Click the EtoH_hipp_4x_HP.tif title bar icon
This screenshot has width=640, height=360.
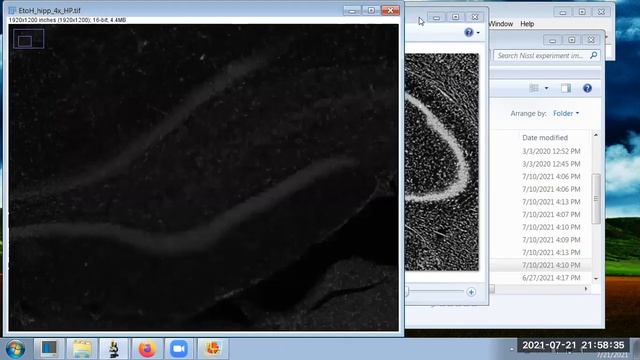click(12, 10)
